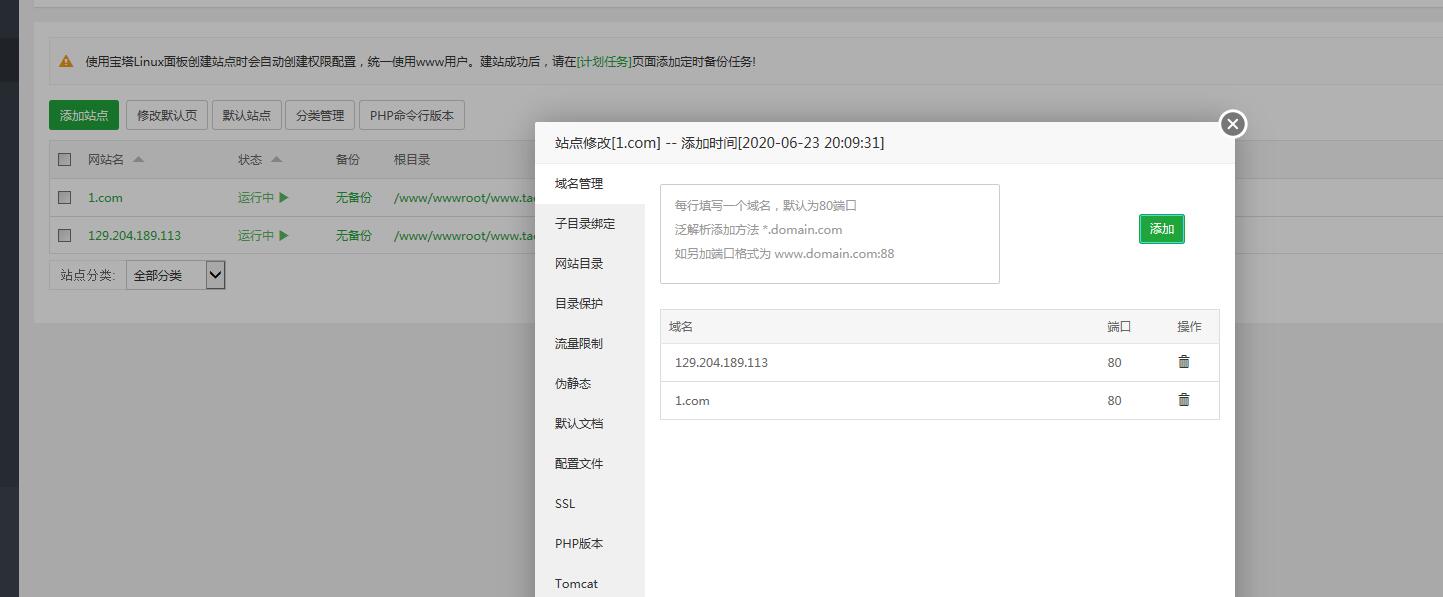Click the 添加站点 button
Image resolution: width=1443 pixels, height=597 pixels.
[x=84, y=115]
